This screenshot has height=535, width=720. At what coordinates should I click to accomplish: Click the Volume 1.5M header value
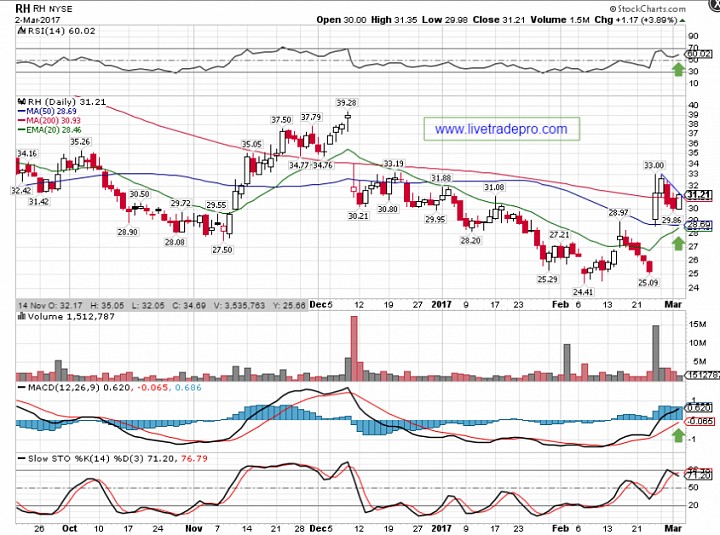tap(560, 20)
